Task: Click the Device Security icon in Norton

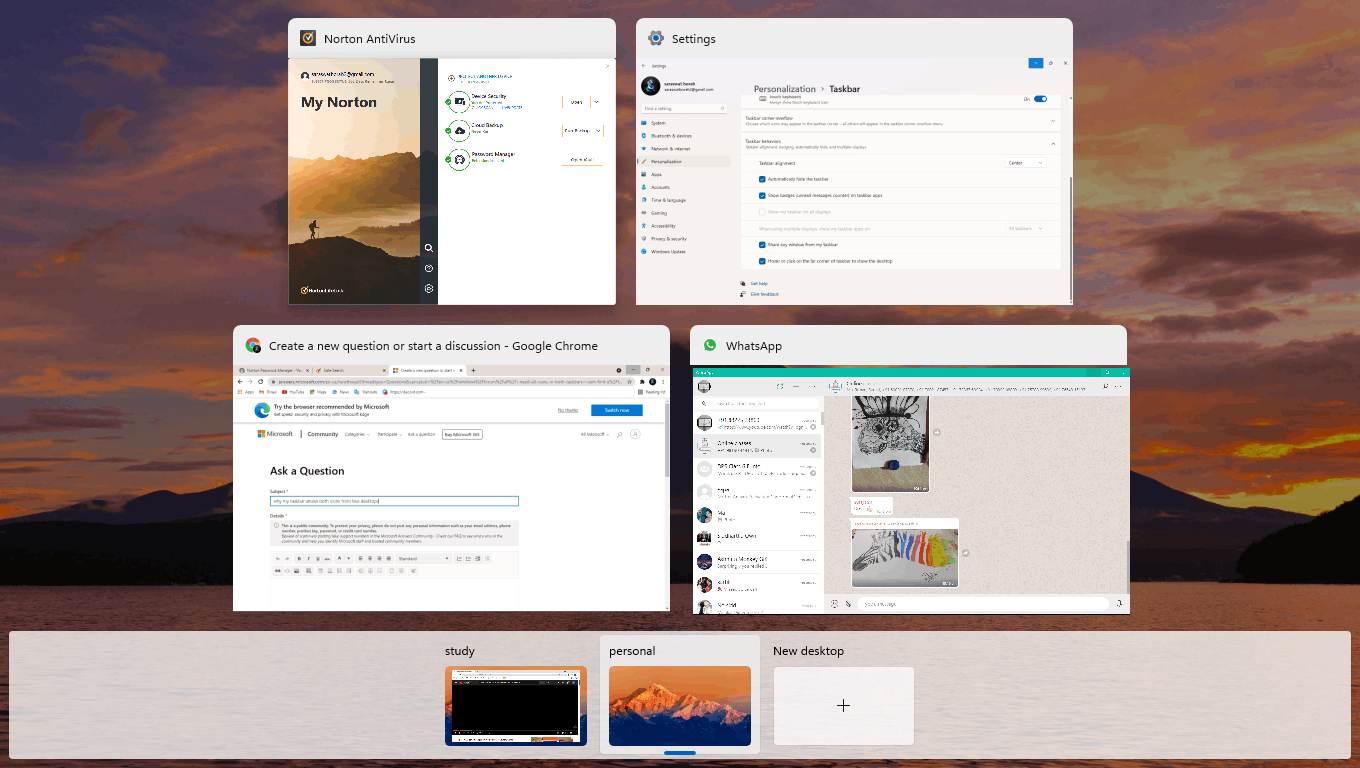Action: 459,100
